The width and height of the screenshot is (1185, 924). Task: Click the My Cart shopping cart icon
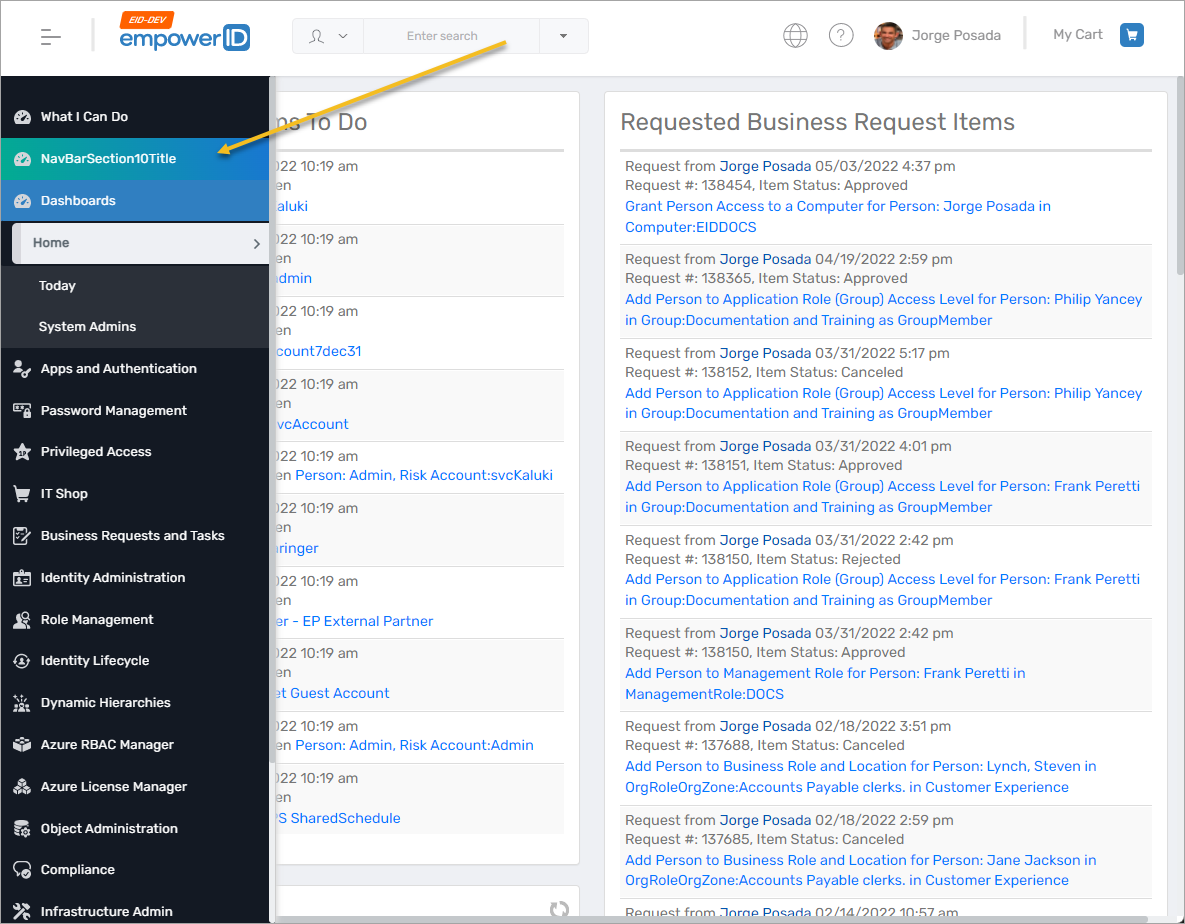point(1131,34)
